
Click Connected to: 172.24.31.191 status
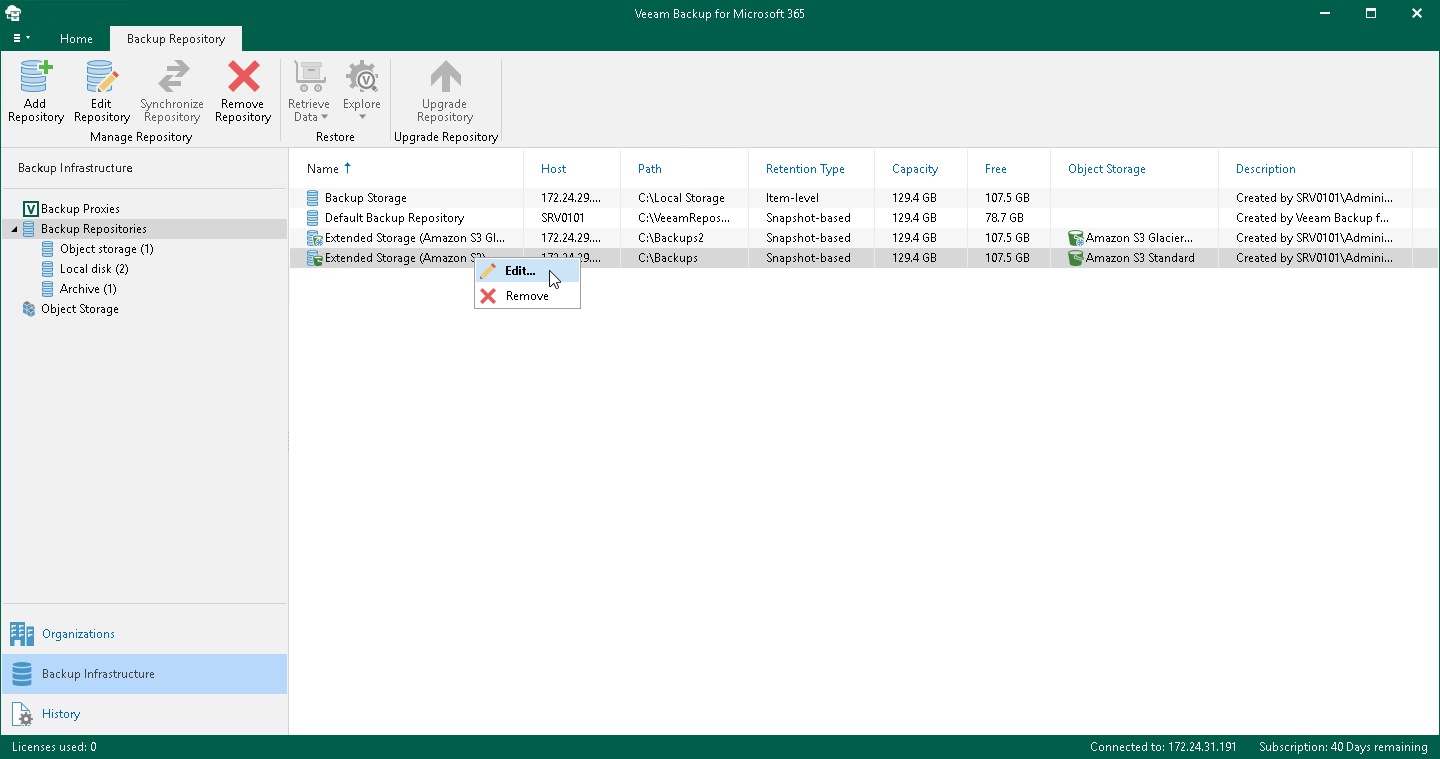point(1163,747)
